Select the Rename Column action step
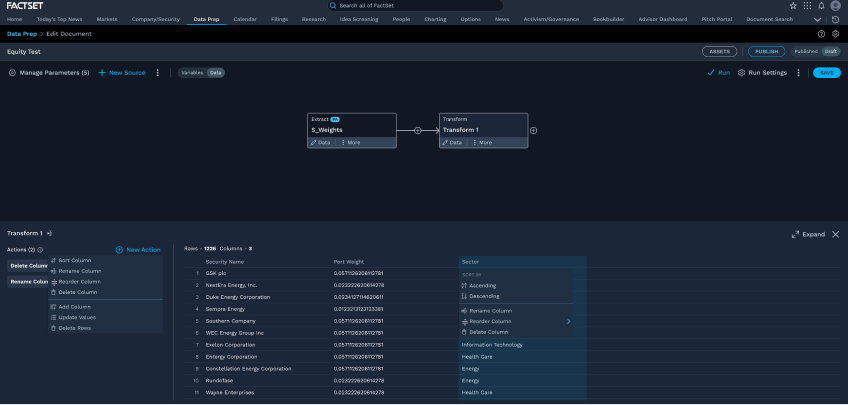This screenshot has width=848, height=405. [x=28, y=282]
